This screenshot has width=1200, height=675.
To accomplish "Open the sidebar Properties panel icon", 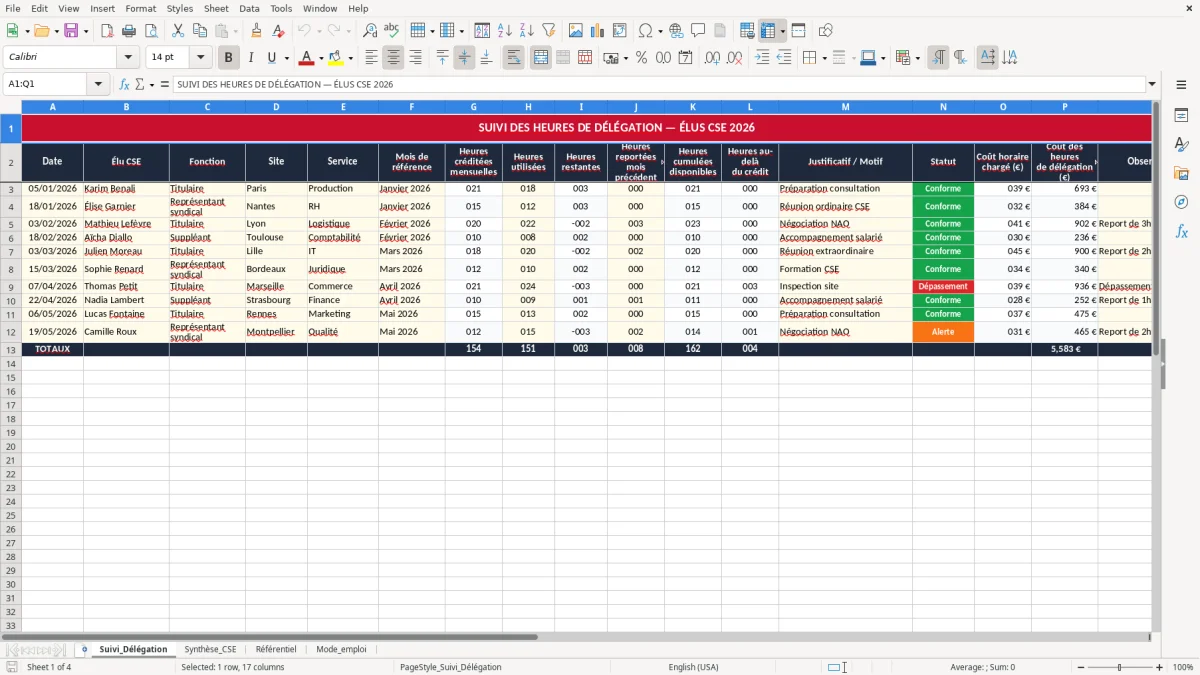I will pyautogui.click(x=1181, y=115).
